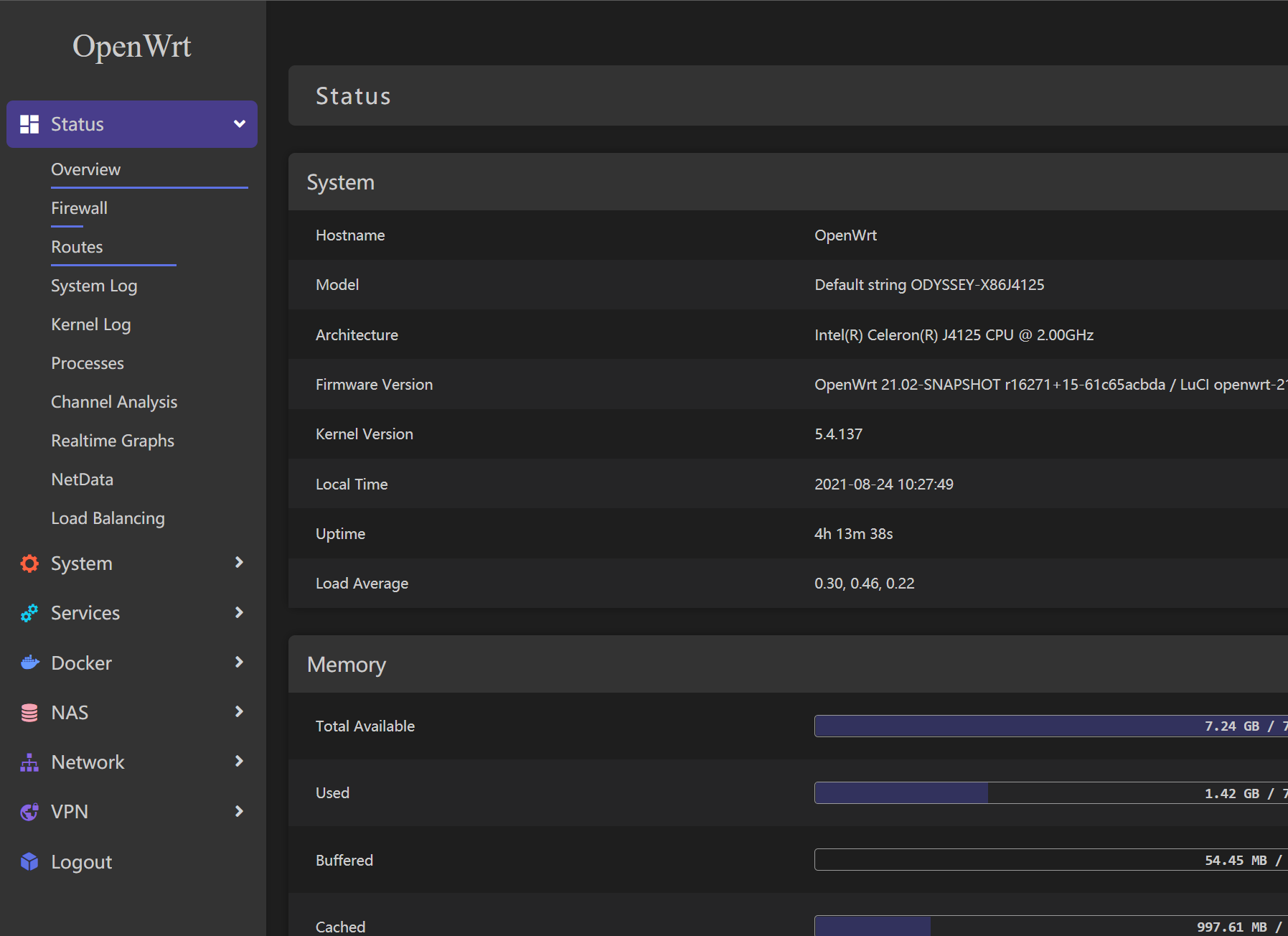Click the OpenWrt logo title
This screenshot has height=936, width=1288.
click(132, 47)
